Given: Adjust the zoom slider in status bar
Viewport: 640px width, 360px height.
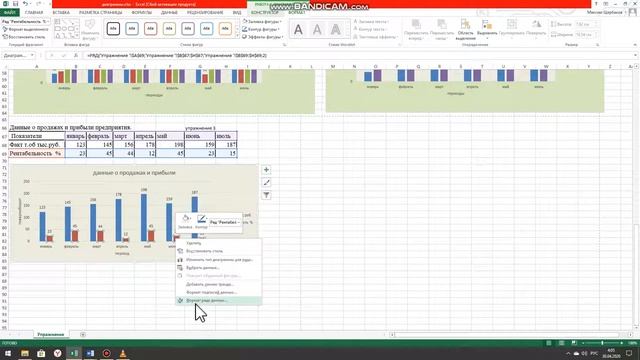Looking at the screenshot, I should click(x=602, y=343).
